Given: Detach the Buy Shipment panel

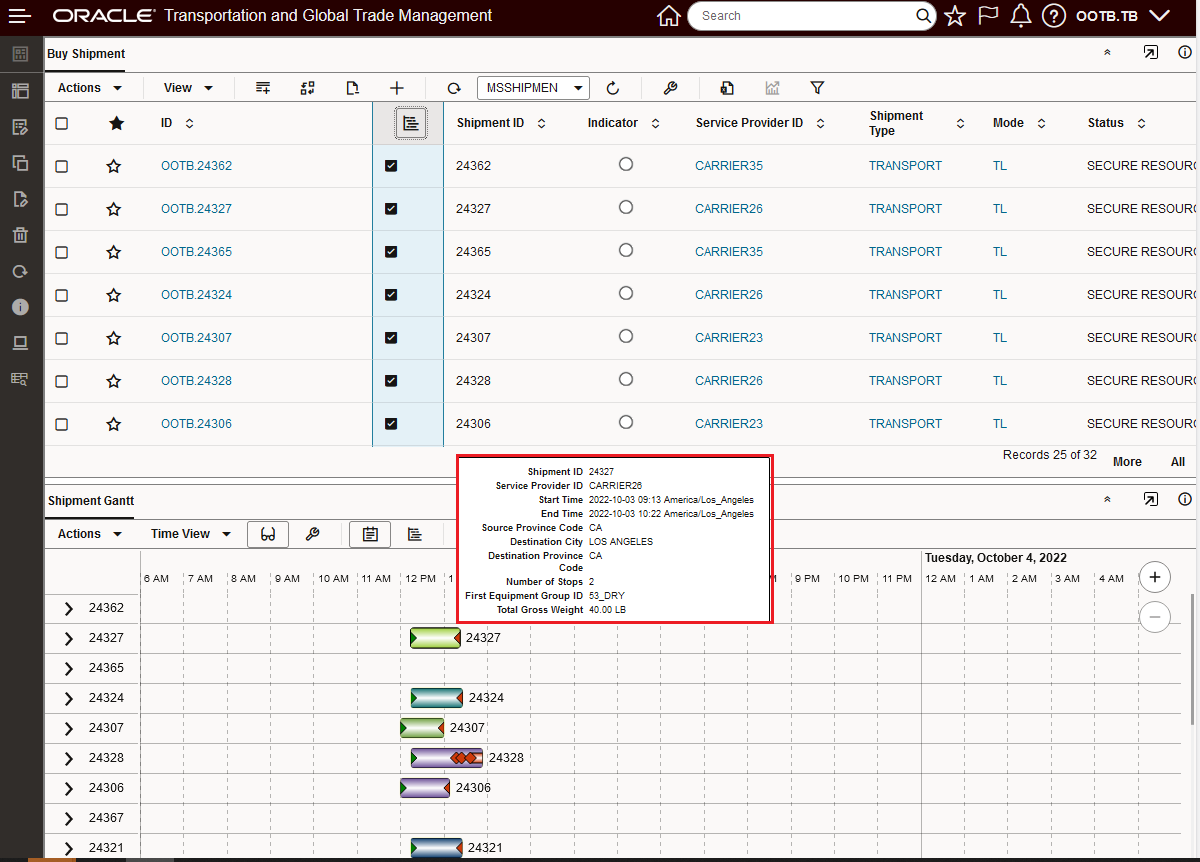Looking at the screenshot, I should click(x=1151, y=53).
